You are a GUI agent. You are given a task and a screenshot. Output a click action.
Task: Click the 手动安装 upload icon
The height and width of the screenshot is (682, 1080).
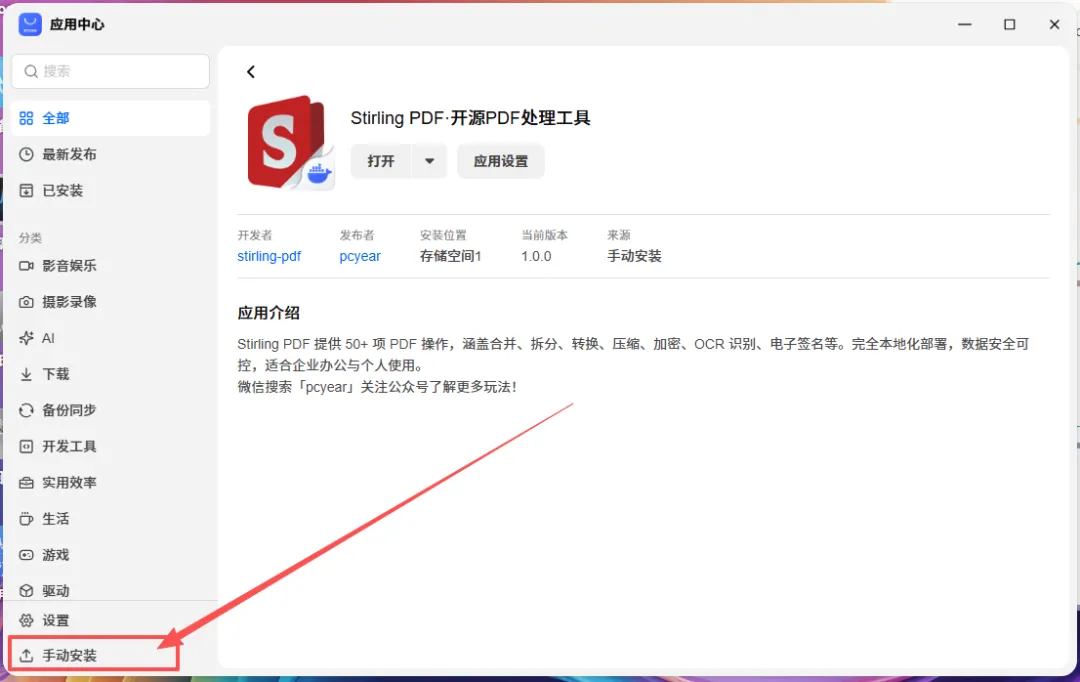tap(26, 656)
